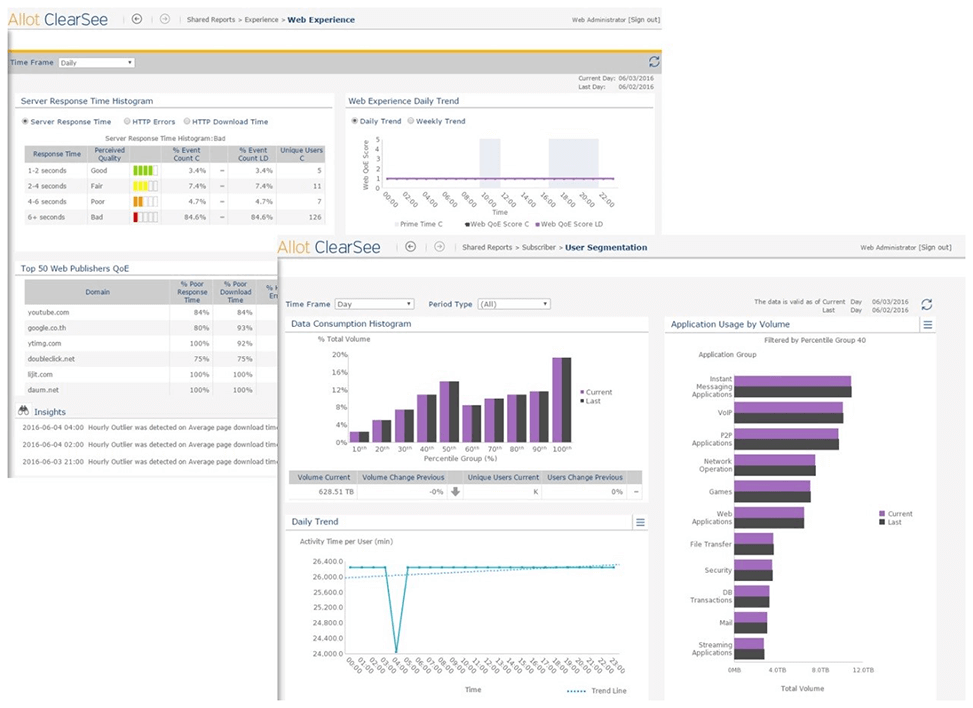The image size is (973, 708).
Task: Choose the Weekly Trend radio option
Action: coord(409,121)
